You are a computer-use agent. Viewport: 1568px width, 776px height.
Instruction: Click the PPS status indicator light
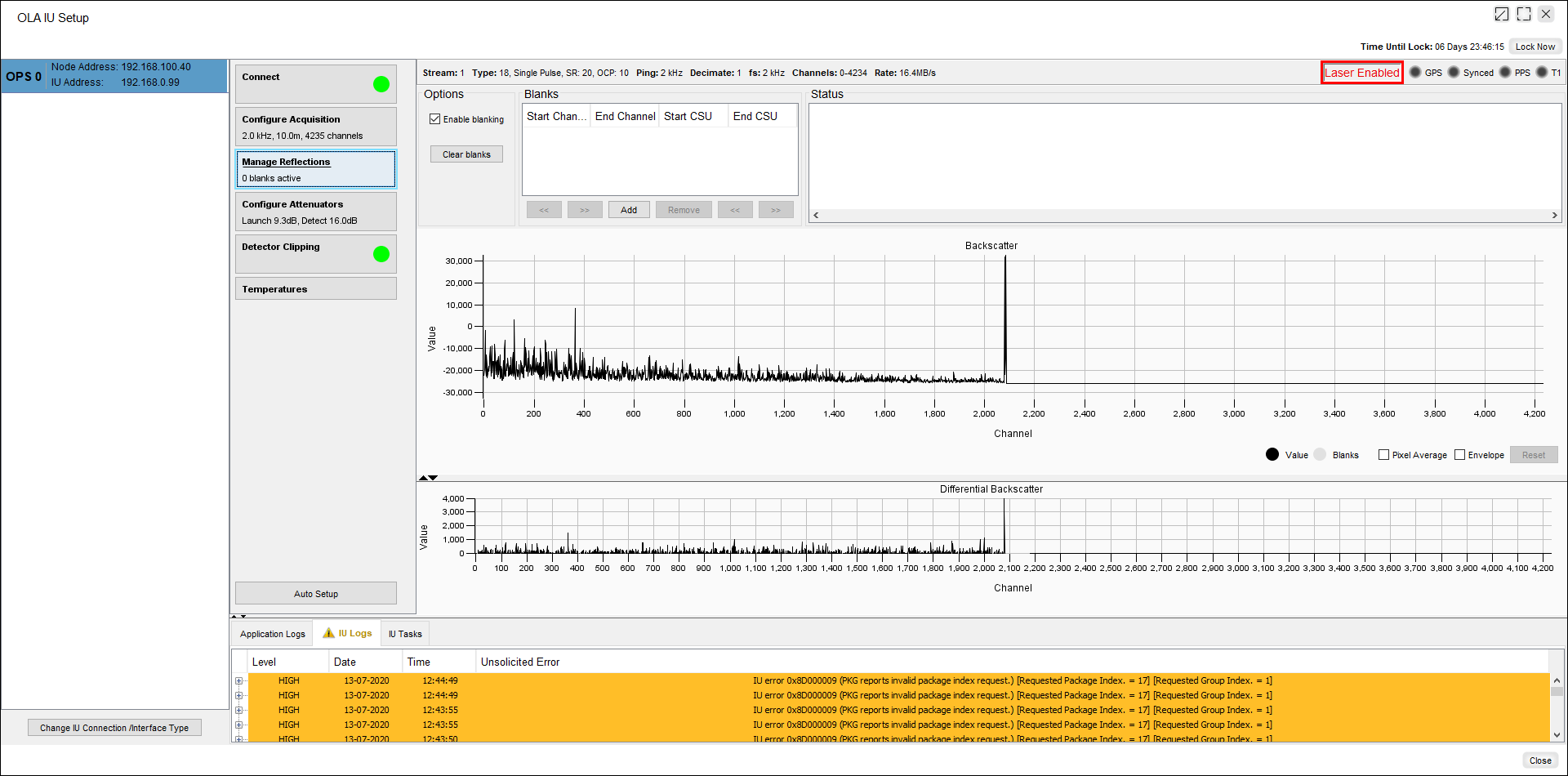[x=1505, y=73]
